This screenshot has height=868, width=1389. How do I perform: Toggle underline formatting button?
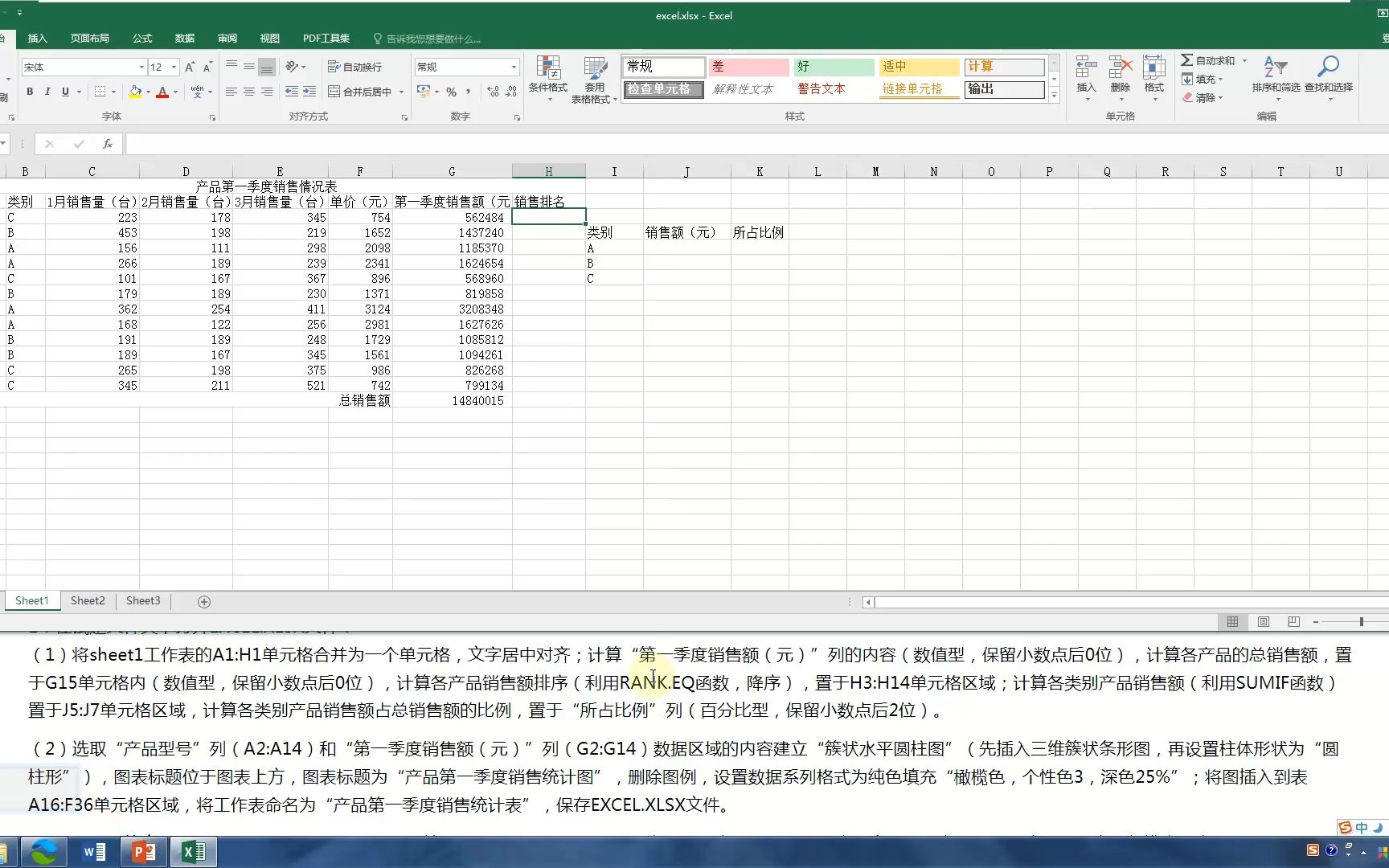(x=65, y=92)
